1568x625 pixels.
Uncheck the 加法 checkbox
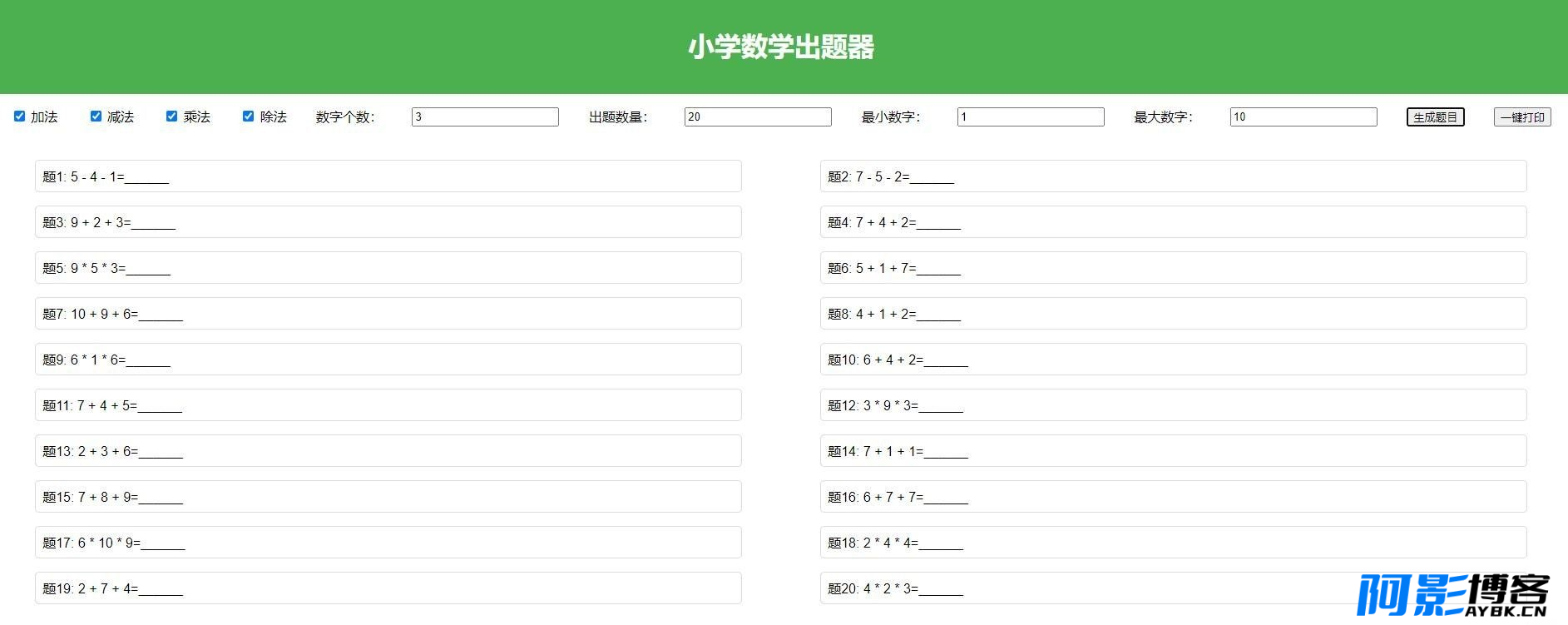point(19,117)
